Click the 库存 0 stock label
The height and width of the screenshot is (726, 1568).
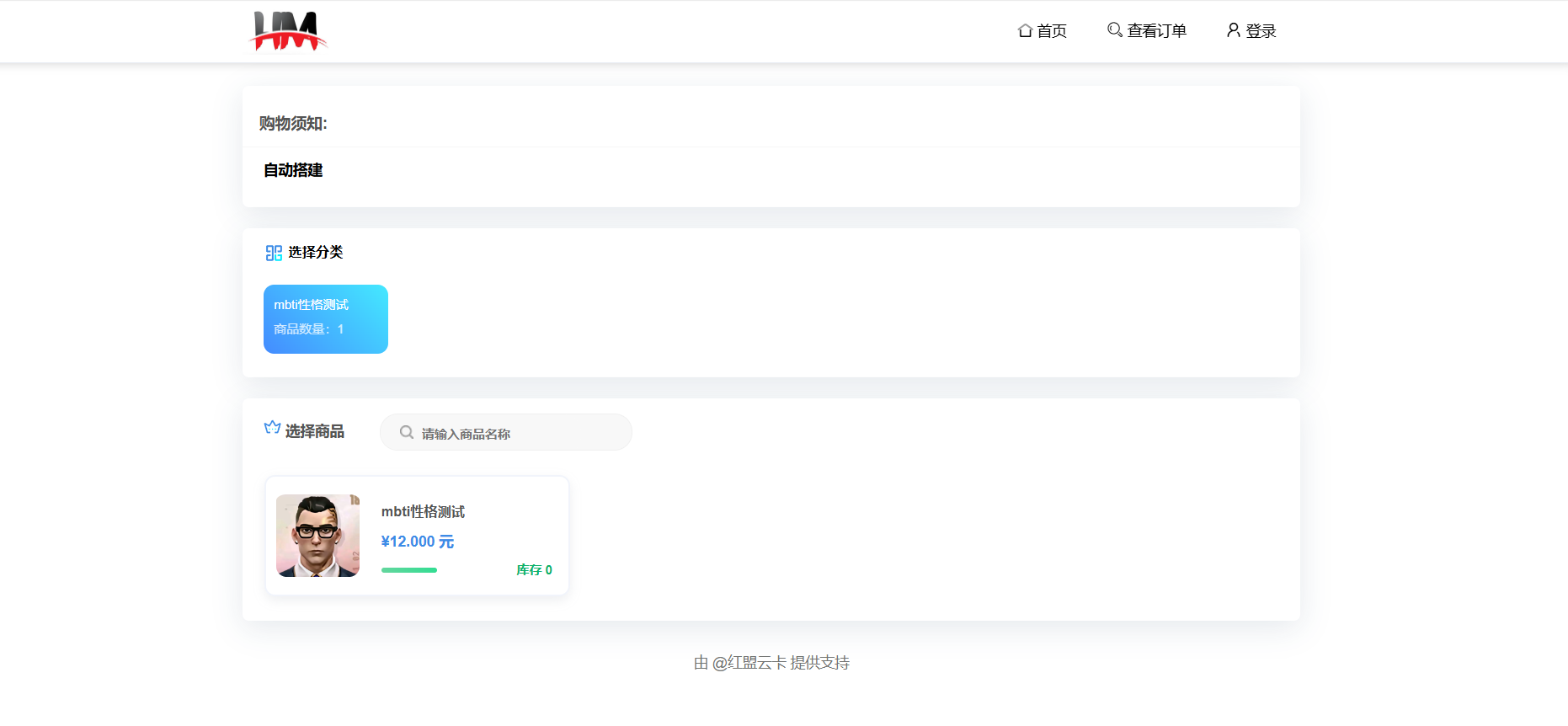click(x=534, y=570)
